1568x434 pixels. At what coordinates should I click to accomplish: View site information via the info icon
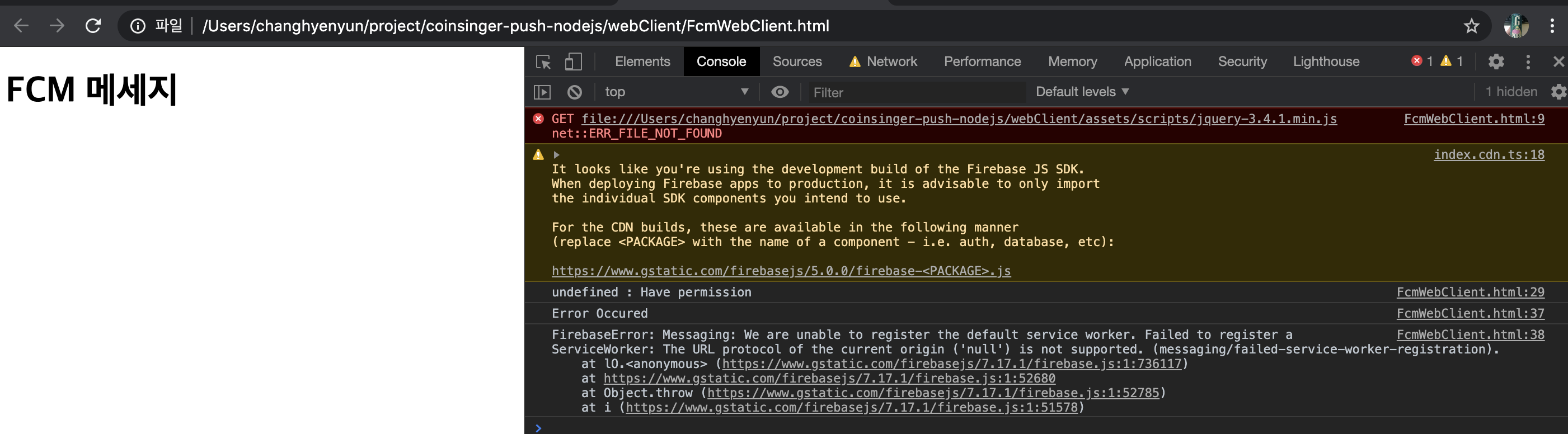[138, 26]
